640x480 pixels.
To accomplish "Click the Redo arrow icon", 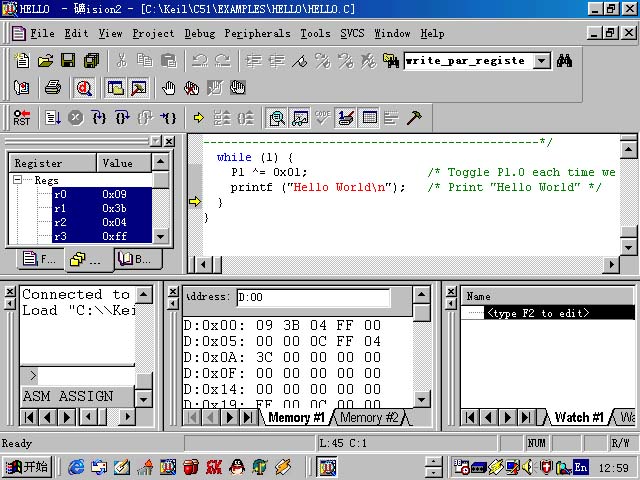I will tap(223, 61).
